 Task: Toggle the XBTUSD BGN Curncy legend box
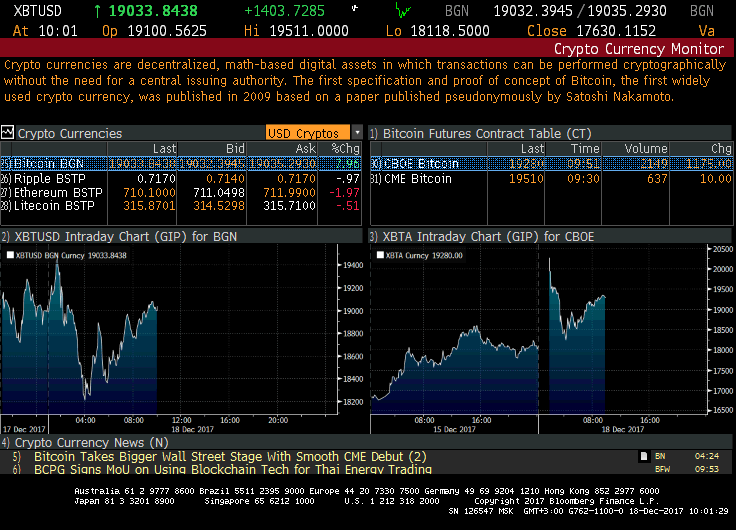[x=10, y=255]
